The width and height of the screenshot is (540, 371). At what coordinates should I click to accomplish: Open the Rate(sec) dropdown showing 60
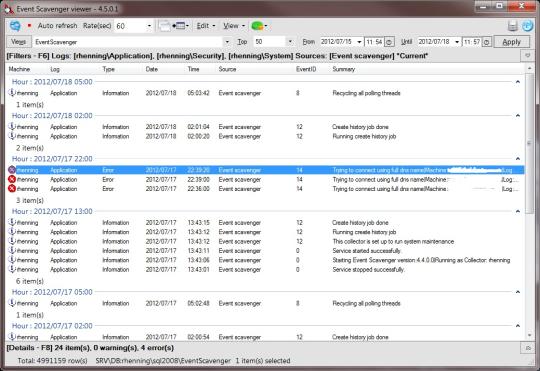(149, 26)
